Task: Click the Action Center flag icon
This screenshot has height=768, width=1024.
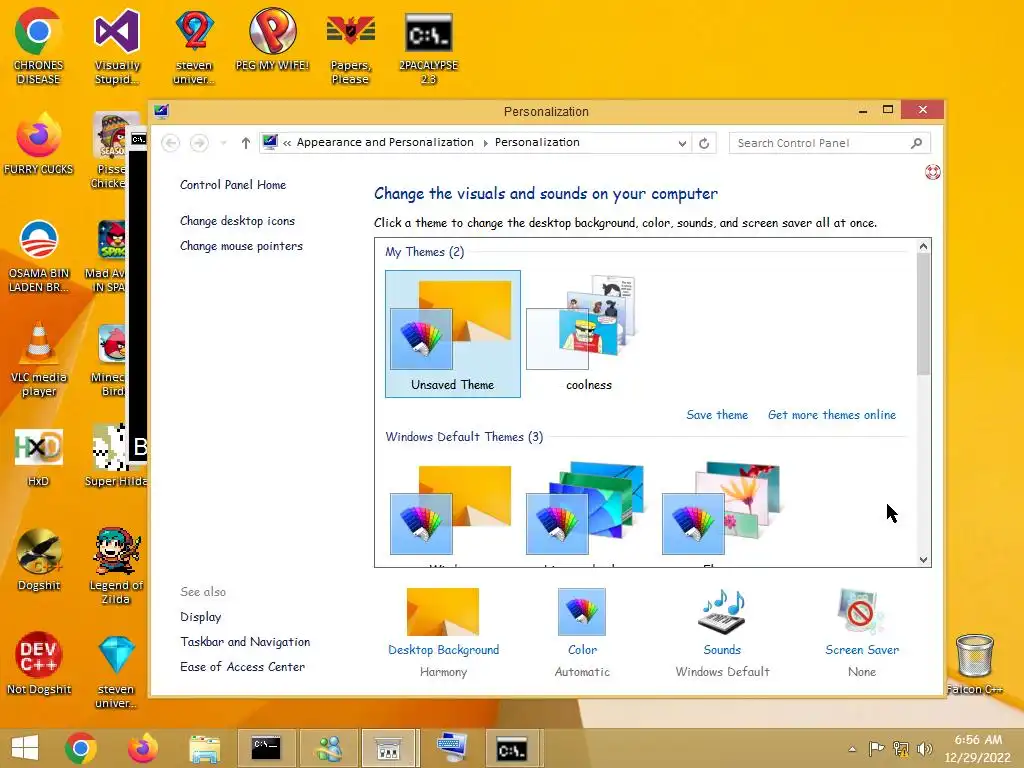Action: (x=876, y=749)
